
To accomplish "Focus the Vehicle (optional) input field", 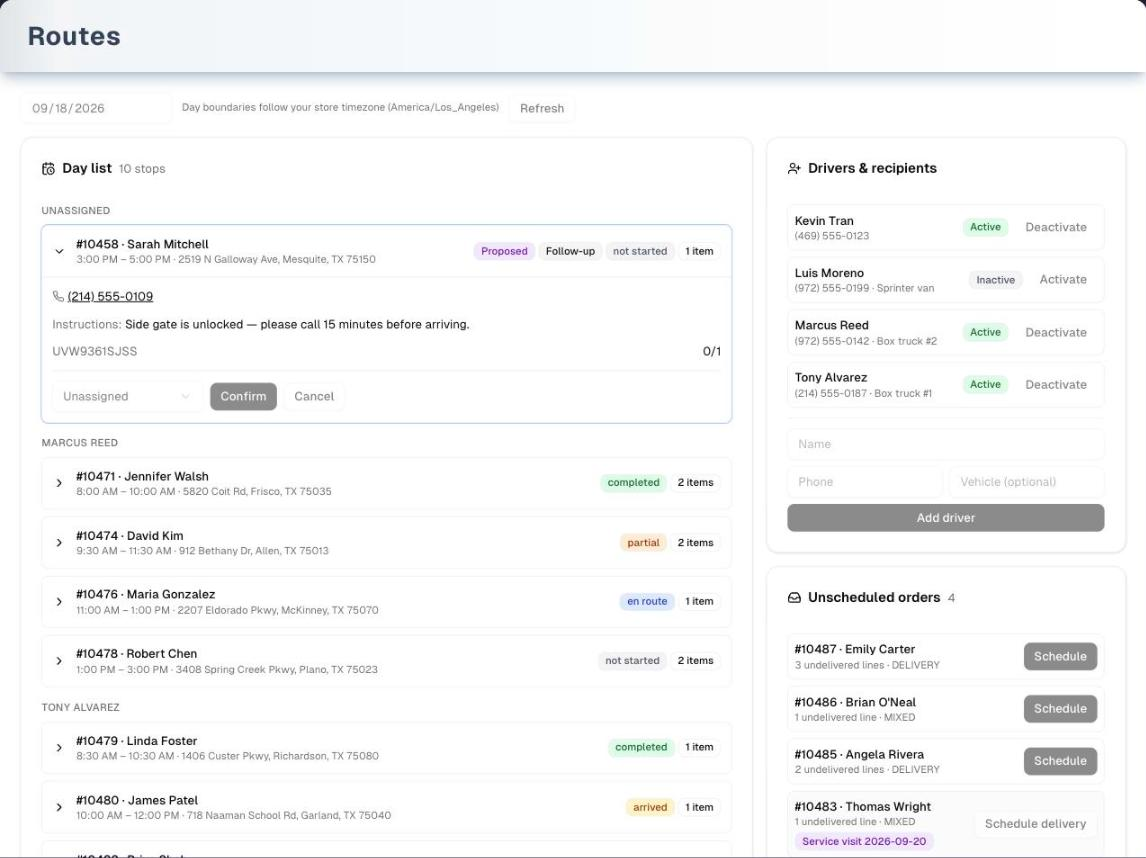I will click(x=1027, y=482).
